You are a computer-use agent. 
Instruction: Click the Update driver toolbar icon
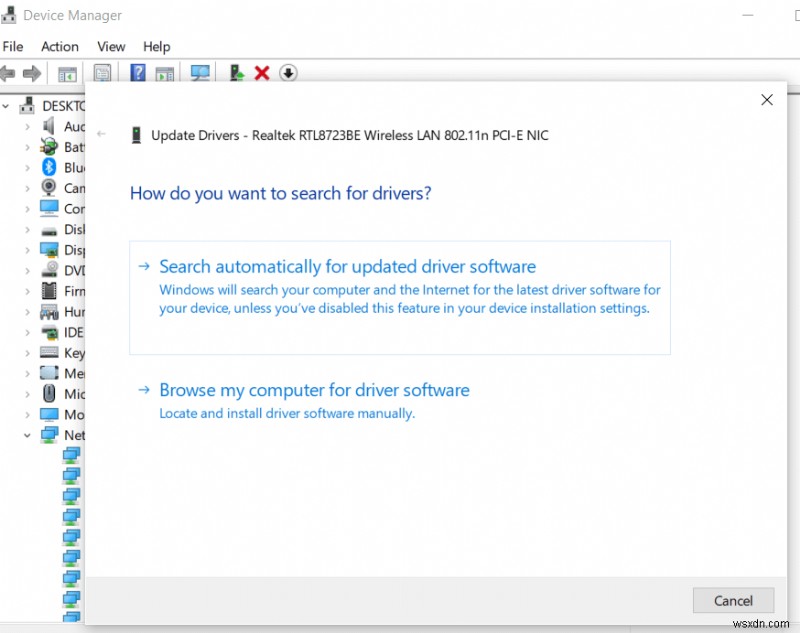tap(235, 72)
